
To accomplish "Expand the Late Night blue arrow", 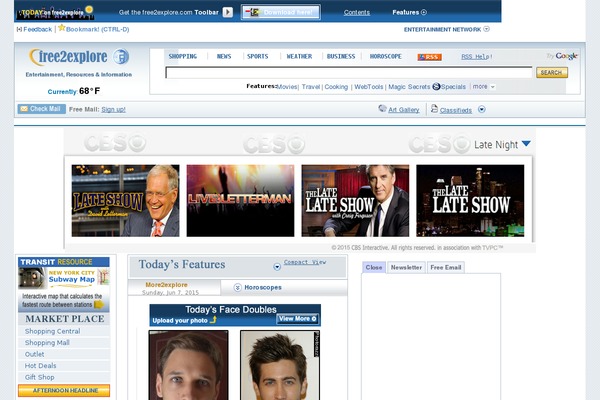I will tap(526, 144).
